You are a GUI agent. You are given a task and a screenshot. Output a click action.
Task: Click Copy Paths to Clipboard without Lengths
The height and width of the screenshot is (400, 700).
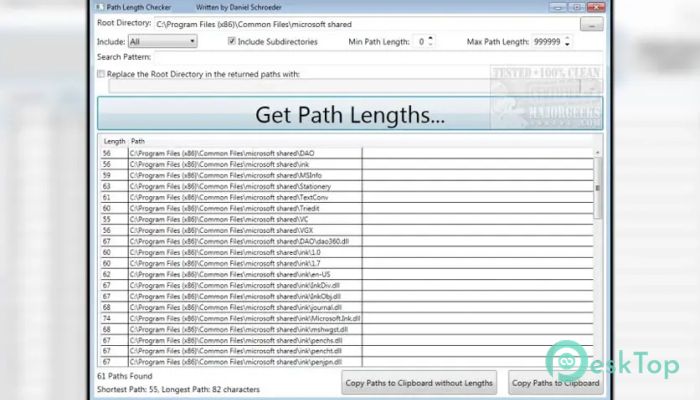419,383
